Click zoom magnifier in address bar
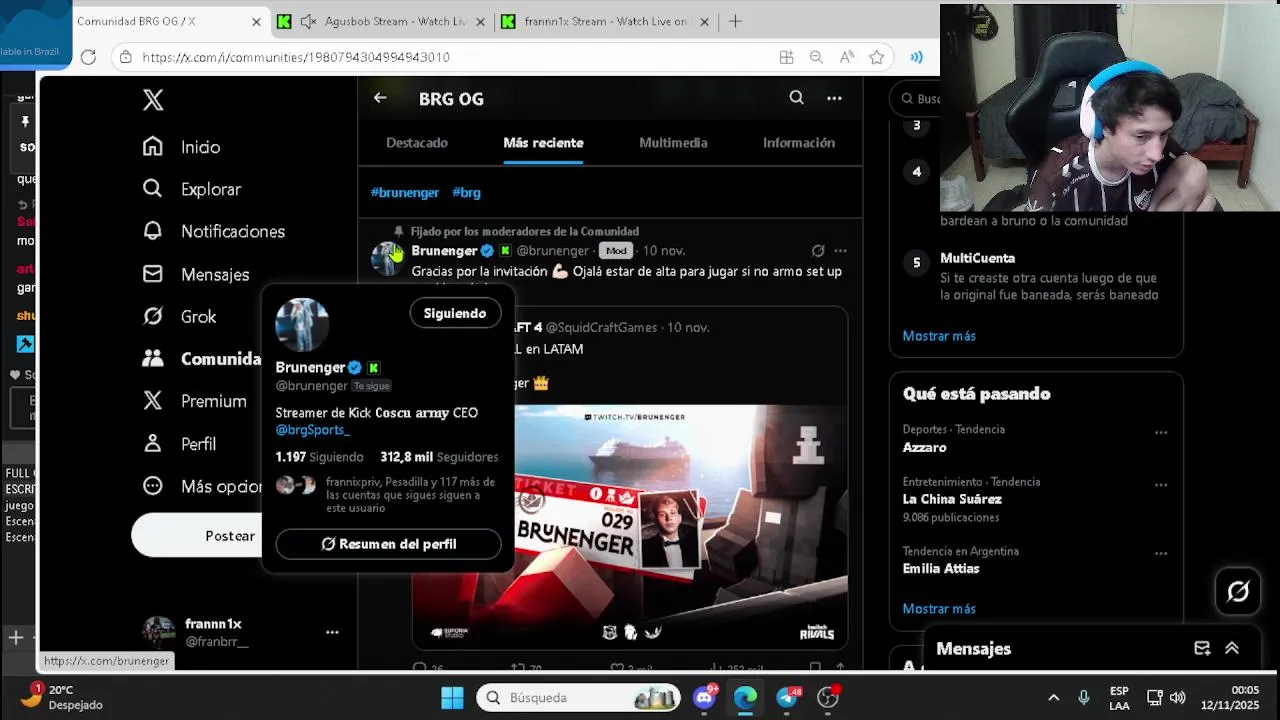Screen dimensions: 1280x720 (816, 57)
